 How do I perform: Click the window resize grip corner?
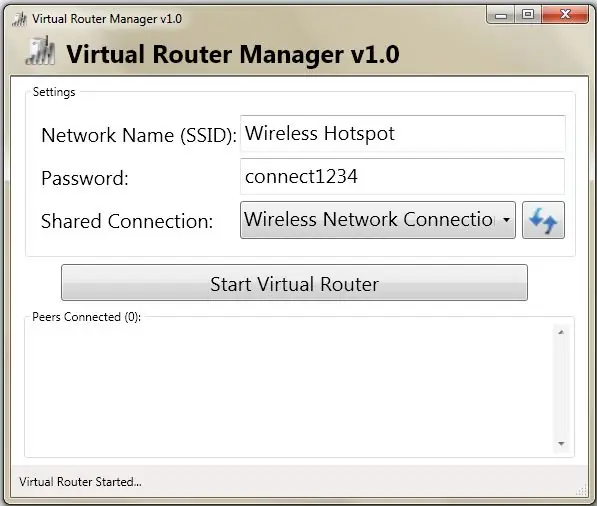click(582, 490)
